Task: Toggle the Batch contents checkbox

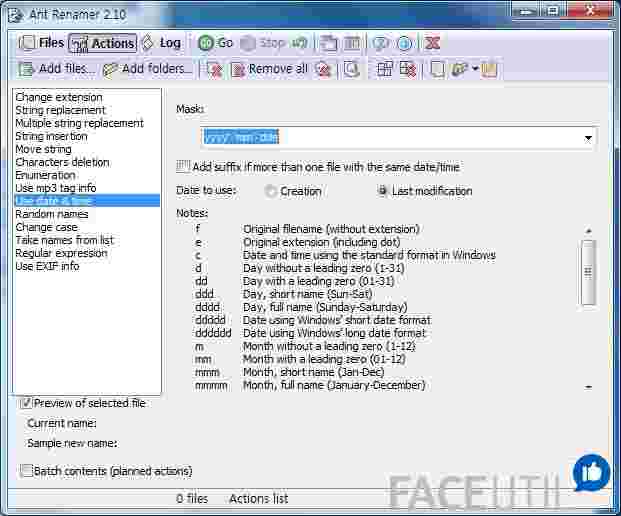Action: tap(26, 470)
